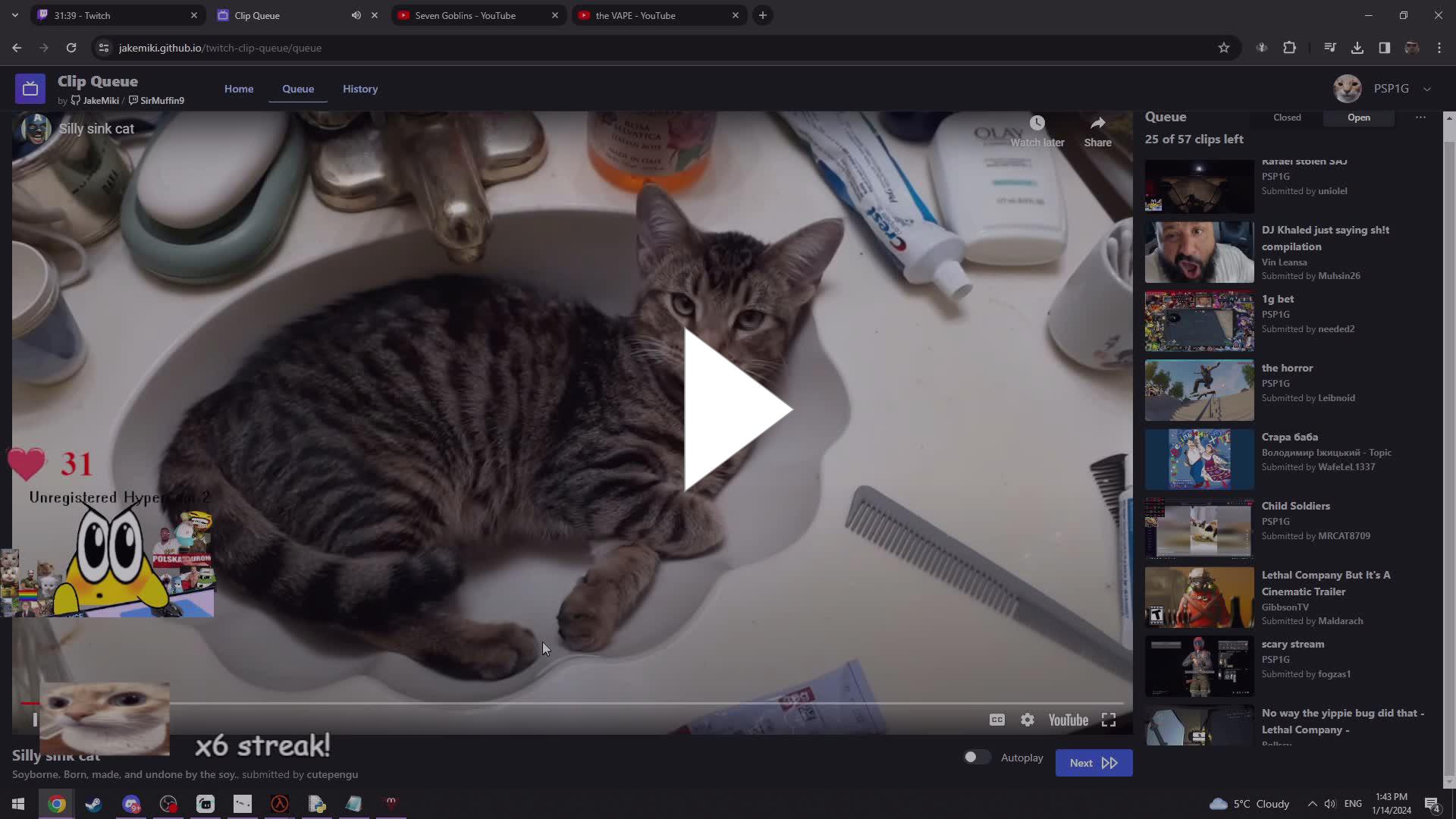Switch to the History page
Viewport: 1456px width, 819px height.
tap(359, 88)
